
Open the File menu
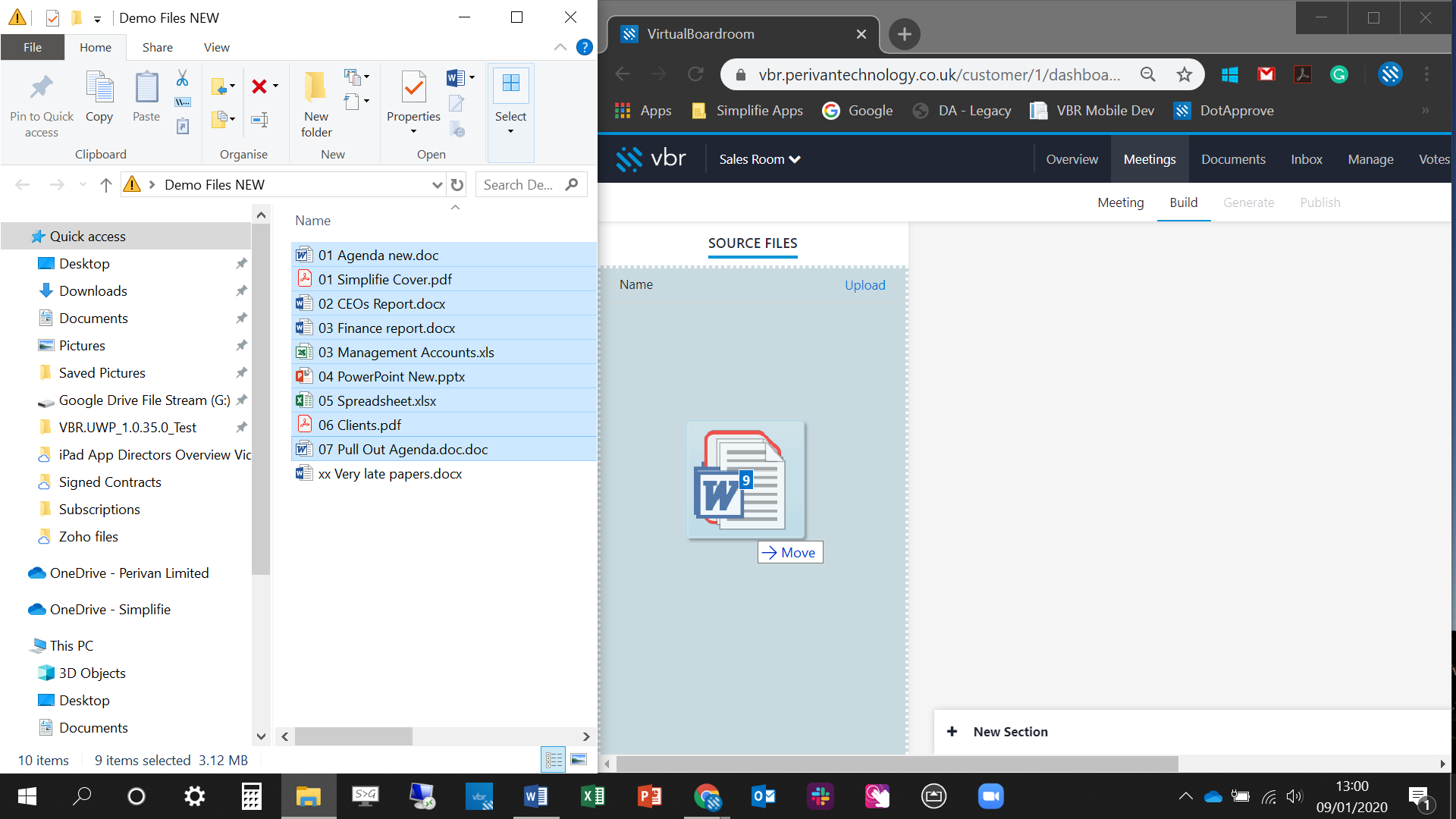[x=33, y=47]
